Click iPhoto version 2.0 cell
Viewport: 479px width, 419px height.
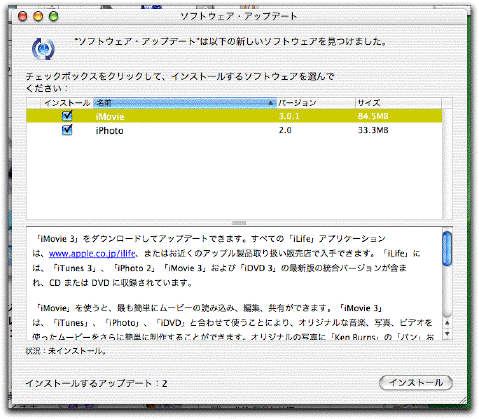point(285,130)
